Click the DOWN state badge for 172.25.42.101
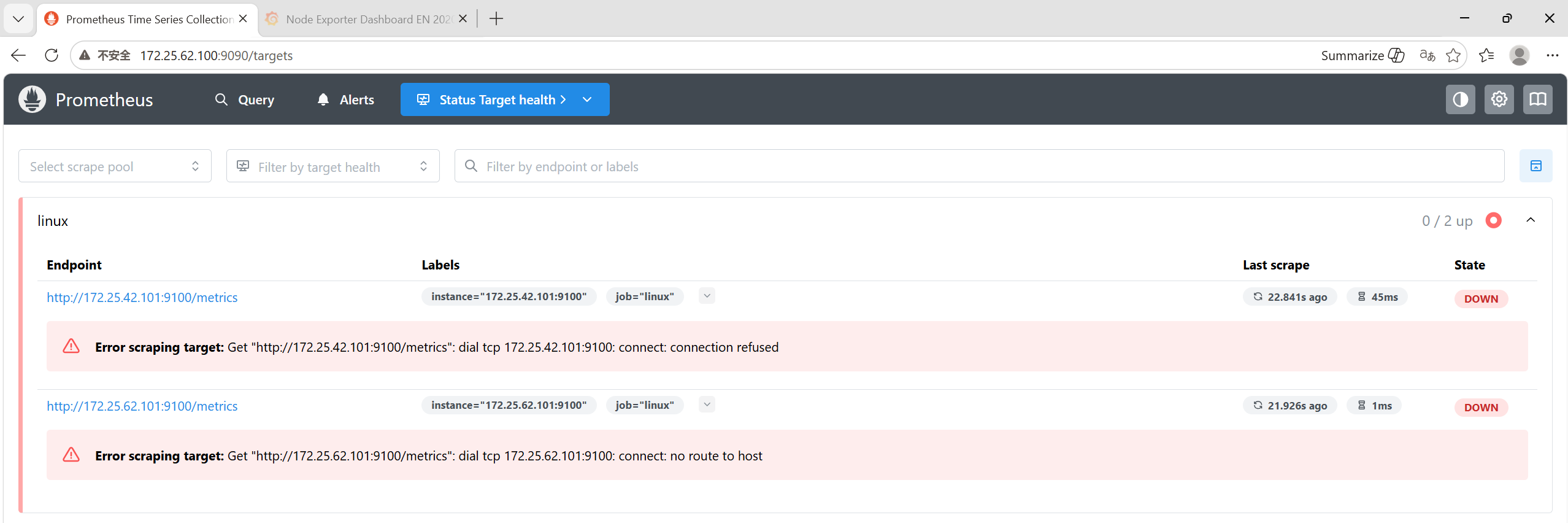The image size is (1568, 523). (x=1481, y=299)
